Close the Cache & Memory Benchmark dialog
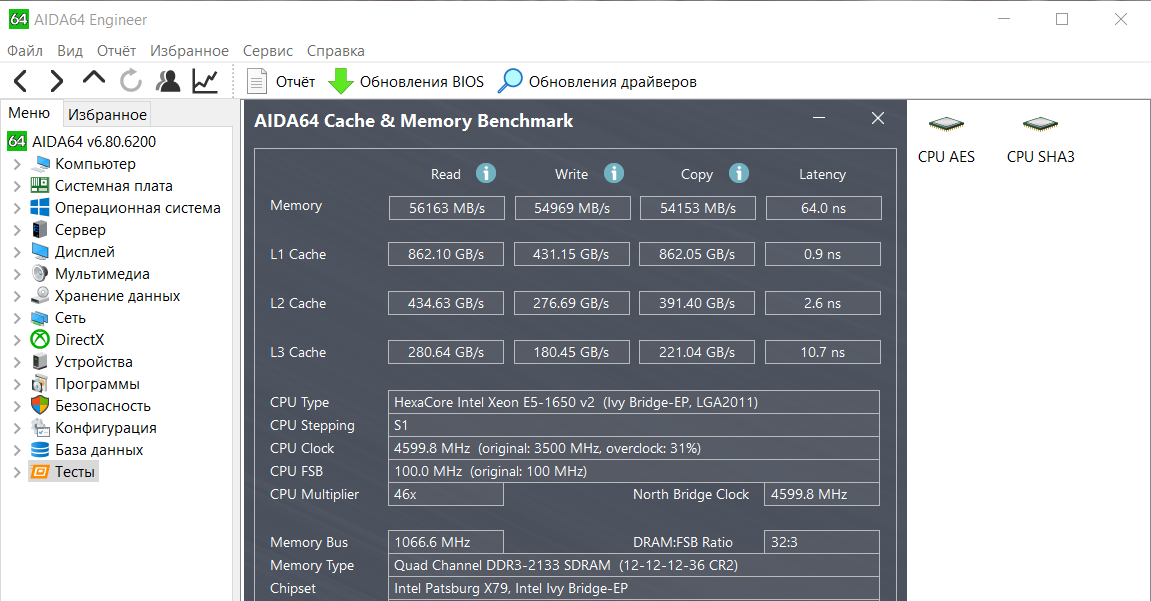The image size is (1151, 601). pyautogui.click(x=878, y=119)
